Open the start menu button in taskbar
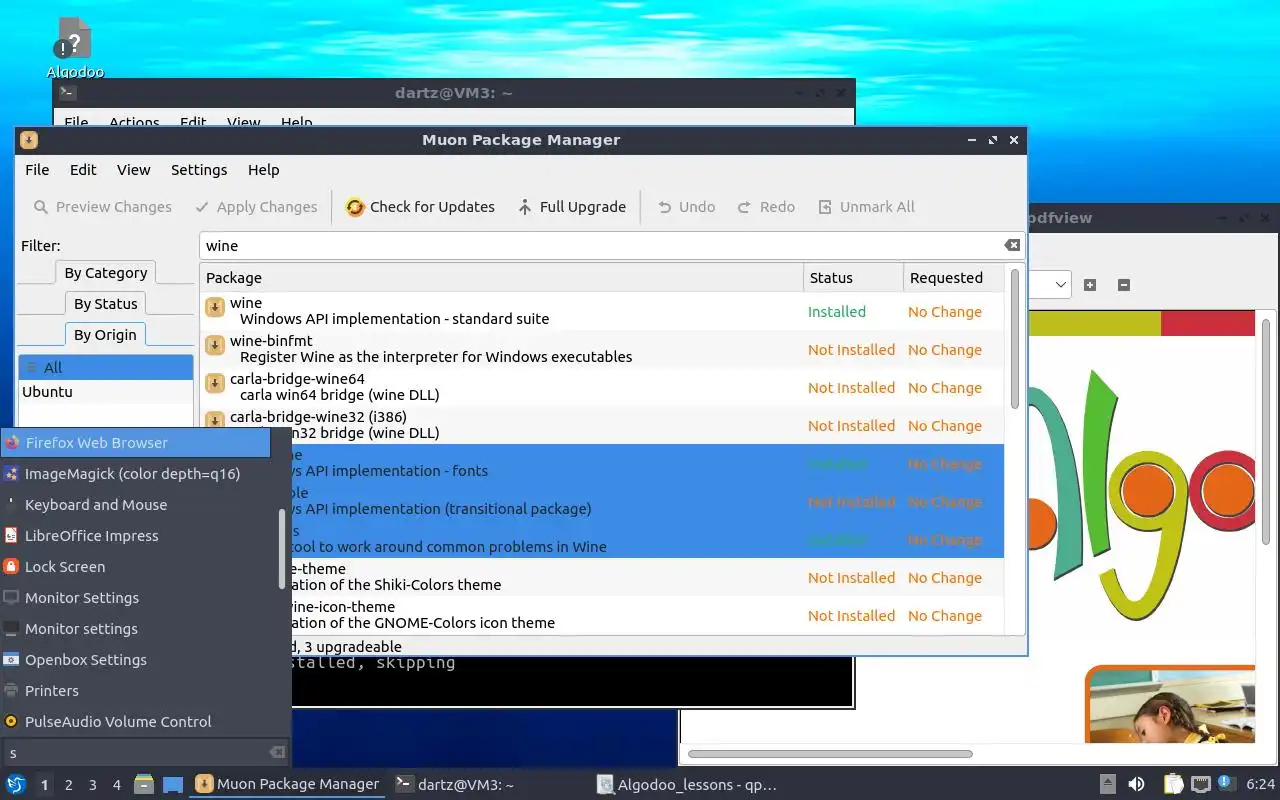This screenshot has height=800, width=1280. pyautogui.click(x=16, y=784)
